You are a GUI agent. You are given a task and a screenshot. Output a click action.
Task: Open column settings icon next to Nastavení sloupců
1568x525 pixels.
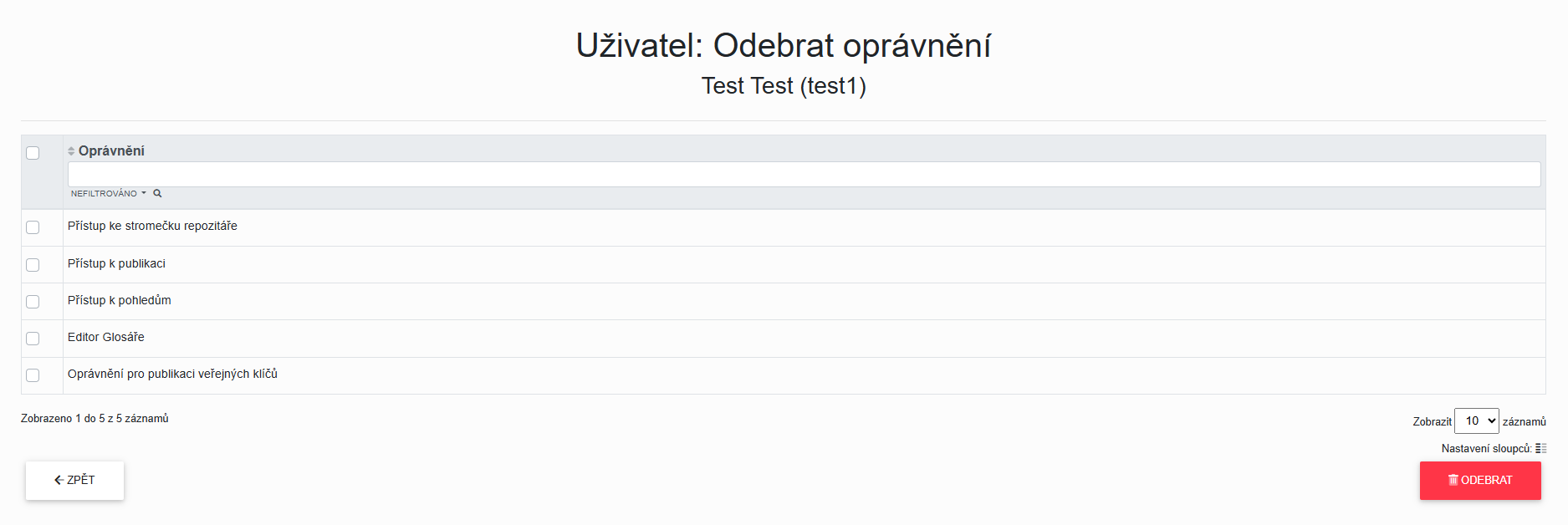pos(1540,449)
